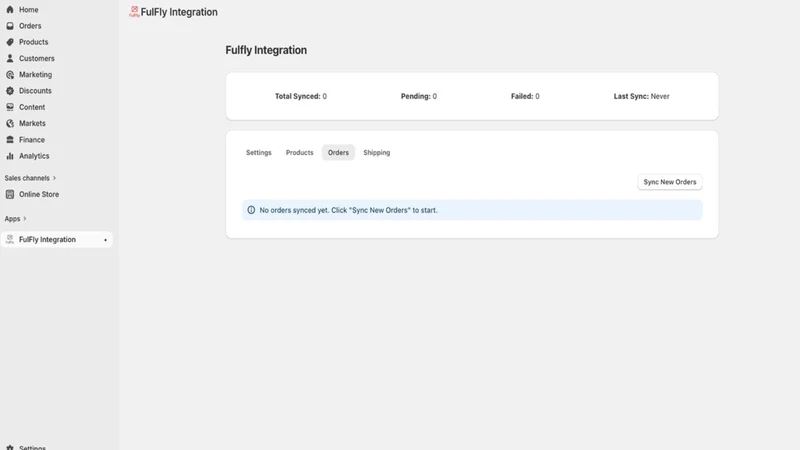
Task: Click the Total Synced: 0 stat
Action: (x=301, y=96)
